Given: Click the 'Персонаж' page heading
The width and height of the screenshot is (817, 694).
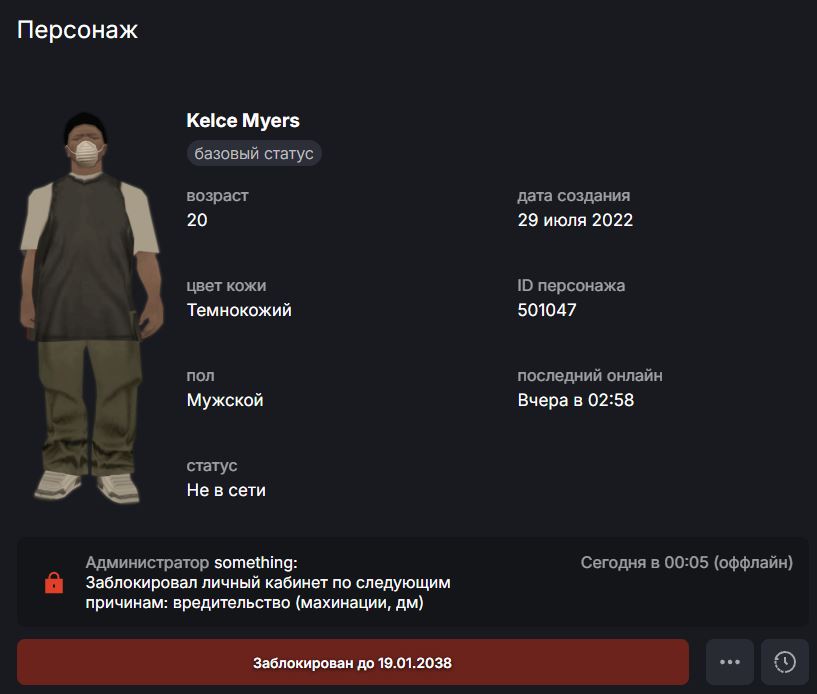Looking at the screenshot, I should 77,30.
